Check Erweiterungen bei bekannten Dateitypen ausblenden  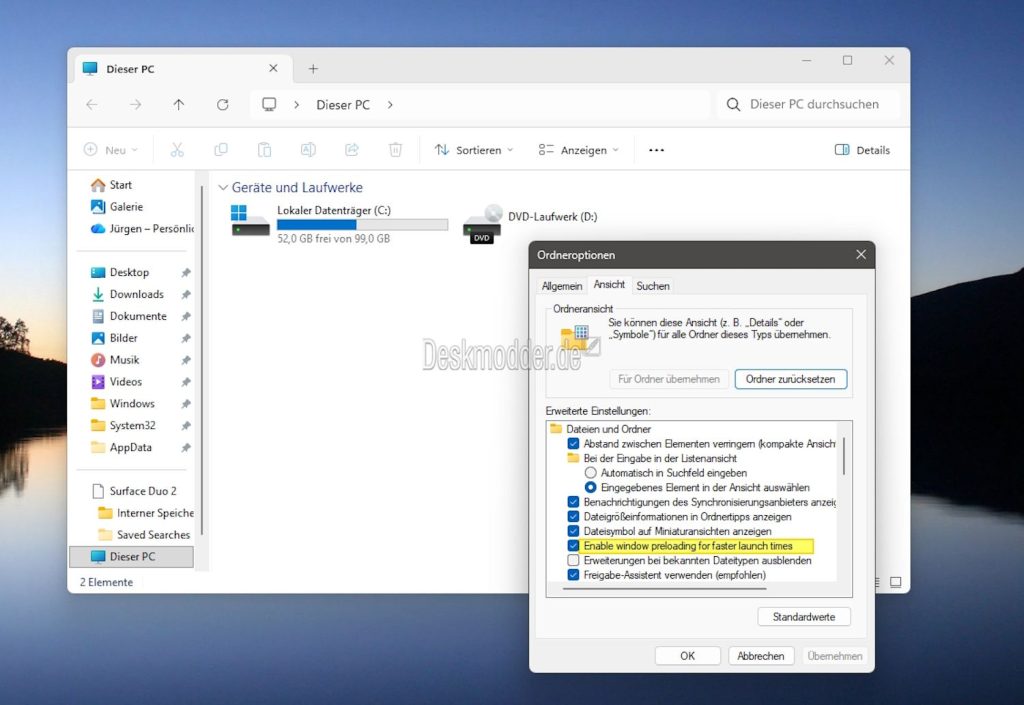coord(573,560)
